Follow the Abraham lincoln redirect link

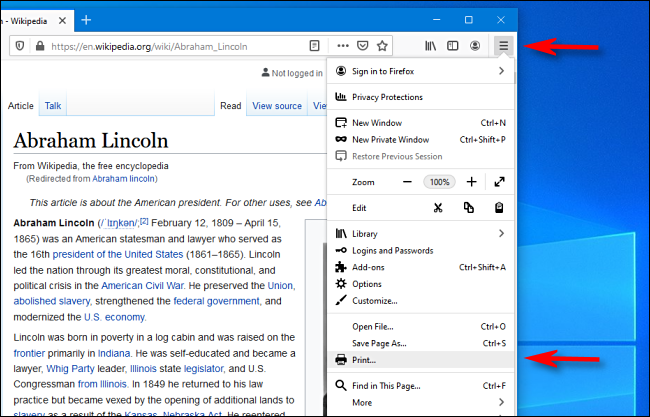[124, 179]
